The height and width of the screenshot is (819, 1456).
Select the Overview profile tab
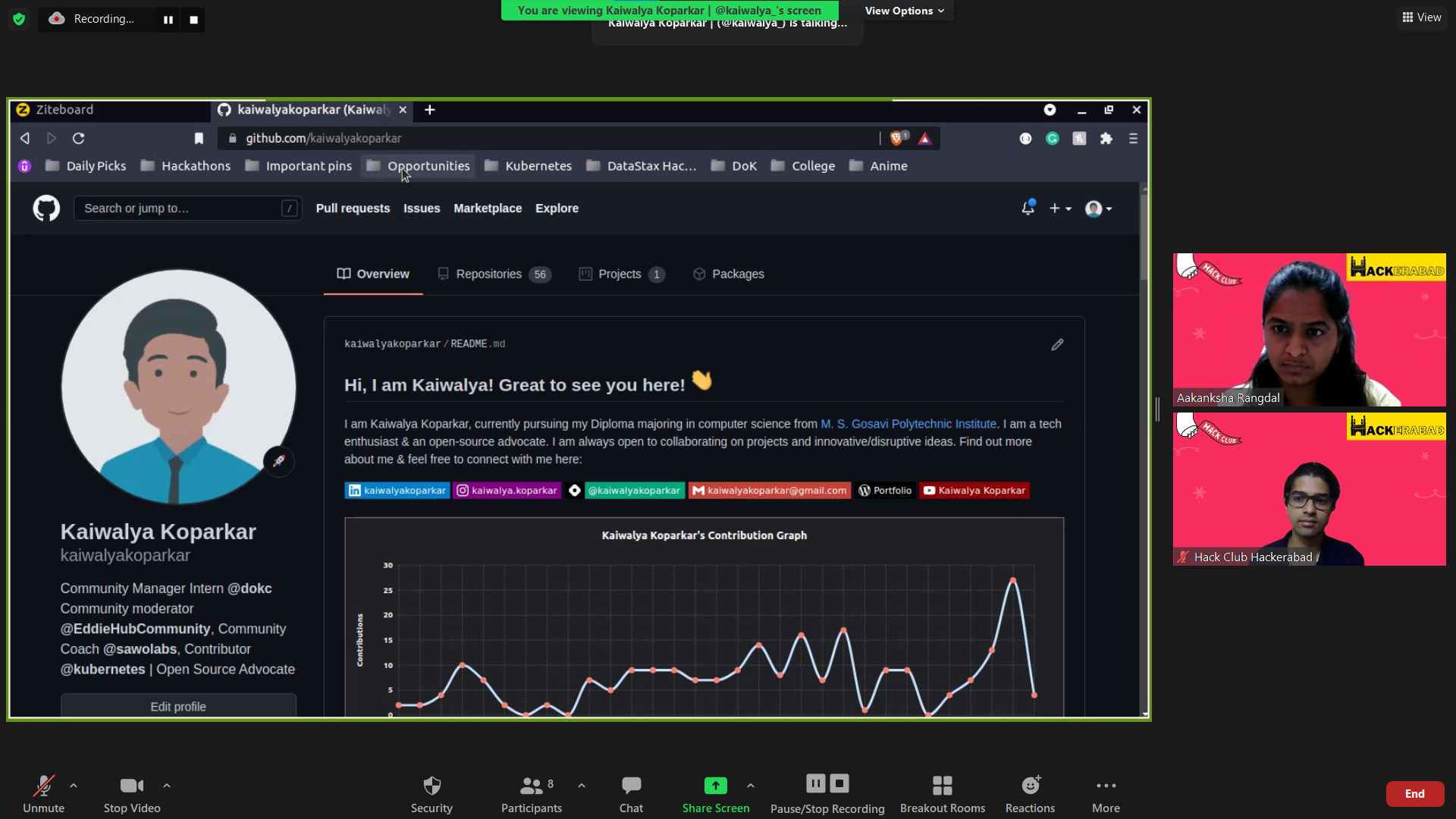point(373,275)
